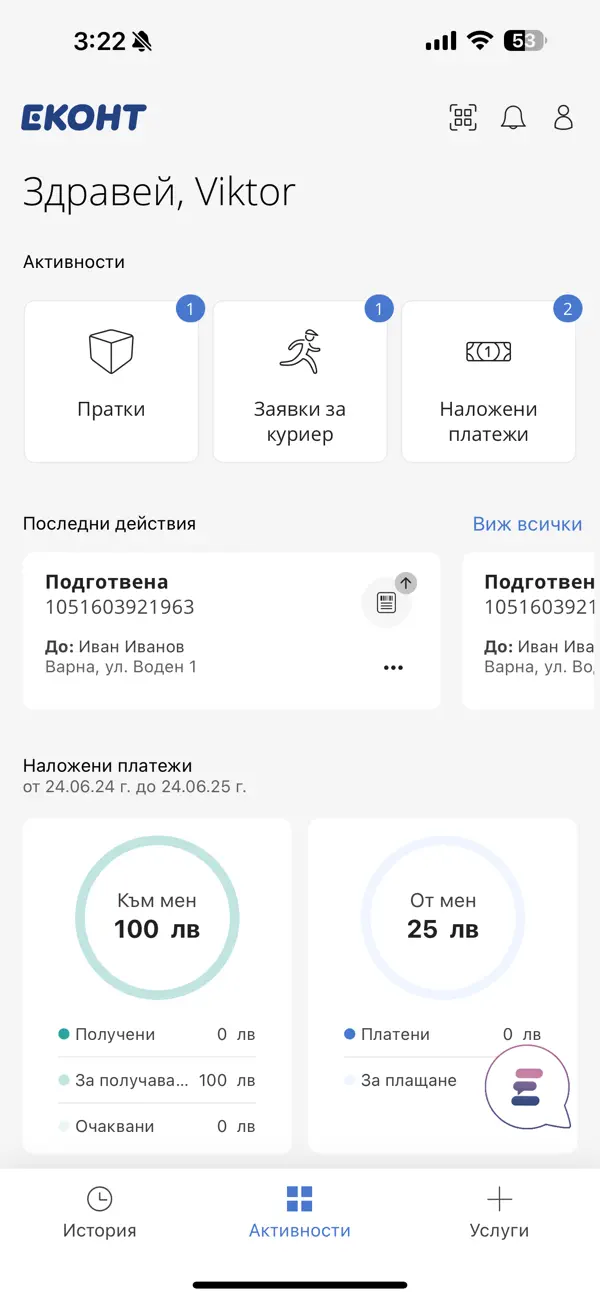This screenshot has height=1300, width=600.
Task: Tap the От мен 25 лв ring
Action: 443,917
